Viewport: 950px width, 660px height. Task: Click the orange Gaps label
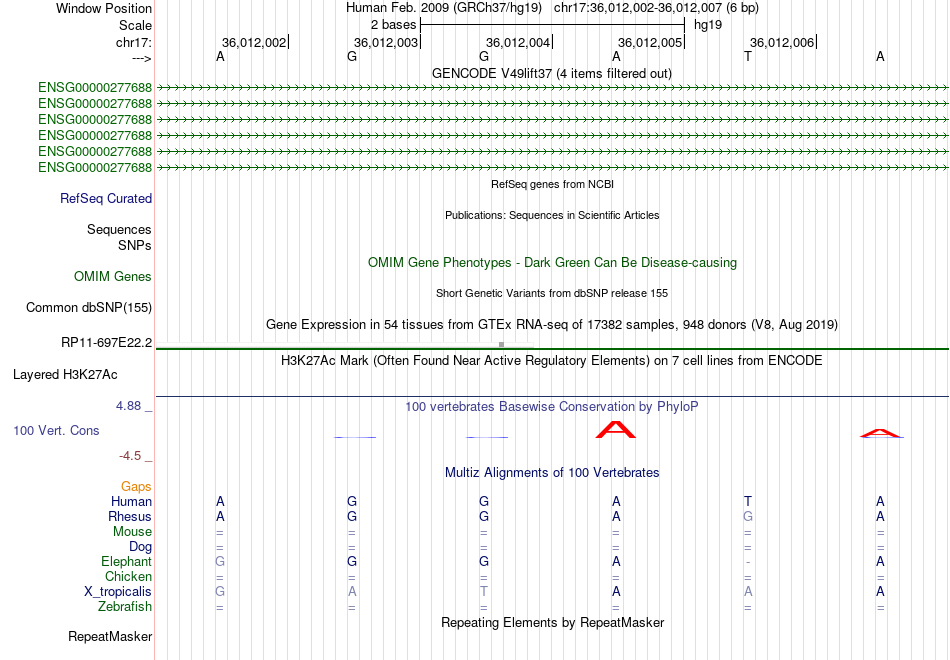point(136,486)
